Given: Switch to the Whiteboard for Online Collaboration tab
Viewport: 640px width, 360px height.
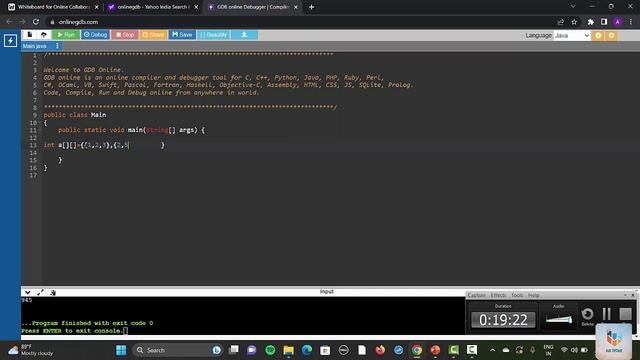Looking at the screenshot, I should point(53,7).
